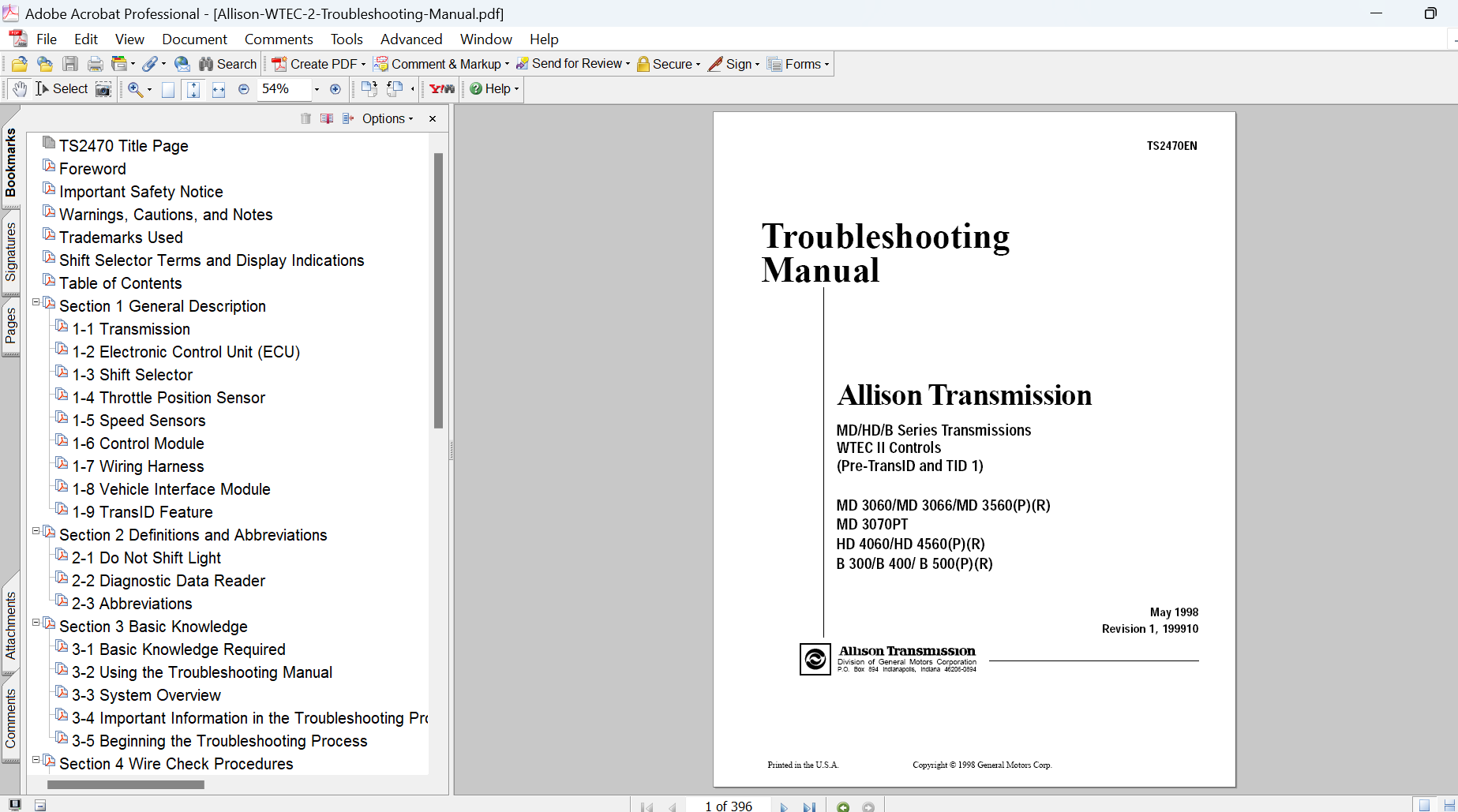Switch to Single Page layout icon
Image resolution: width=1458 pixels, height=812 pixels.
1424,806
